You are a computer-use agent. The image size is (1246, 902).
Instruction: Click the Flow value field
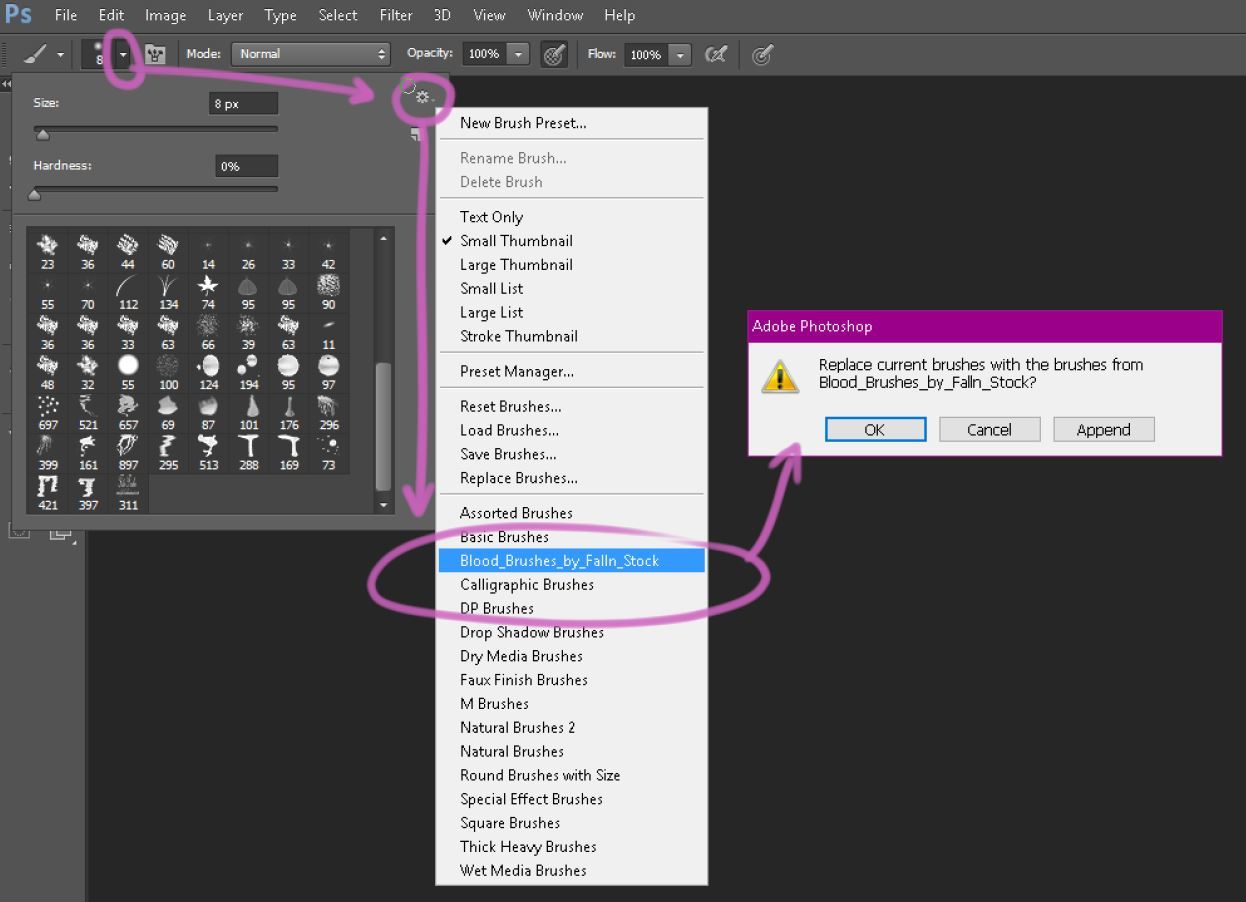coord(645,54)
